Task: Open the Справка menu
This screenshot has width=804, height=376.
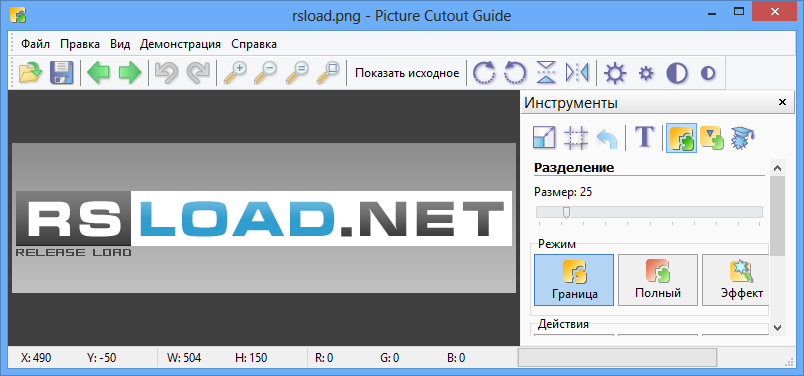Action: (254, 44)
